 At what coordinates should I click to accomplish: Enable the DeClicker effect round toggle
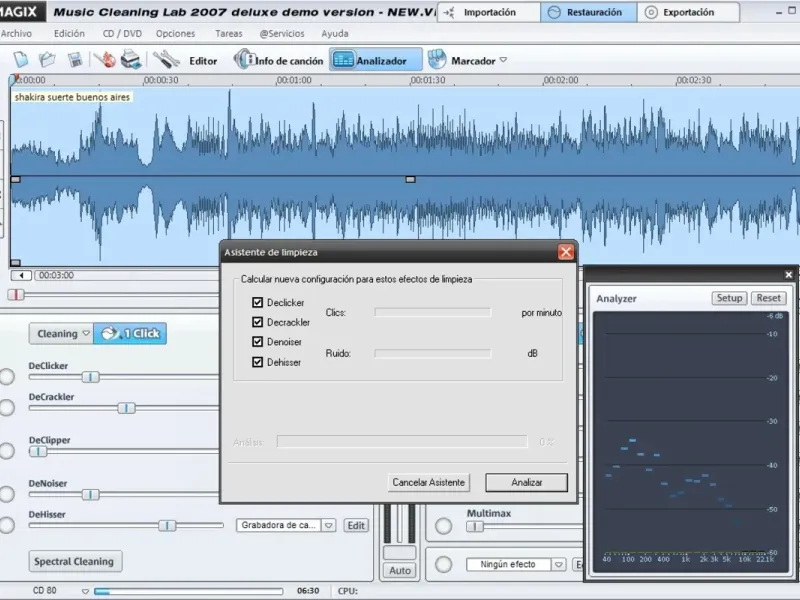(8, 376)
